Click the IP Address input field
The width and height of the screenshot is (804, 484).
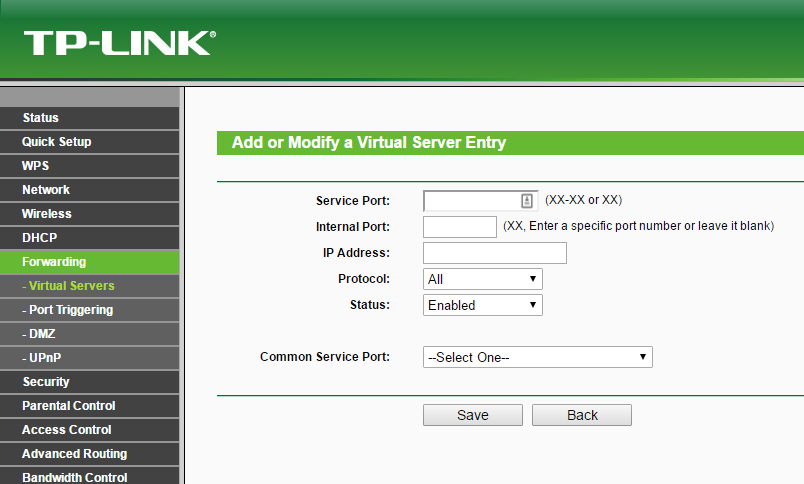tap(495, 253)
